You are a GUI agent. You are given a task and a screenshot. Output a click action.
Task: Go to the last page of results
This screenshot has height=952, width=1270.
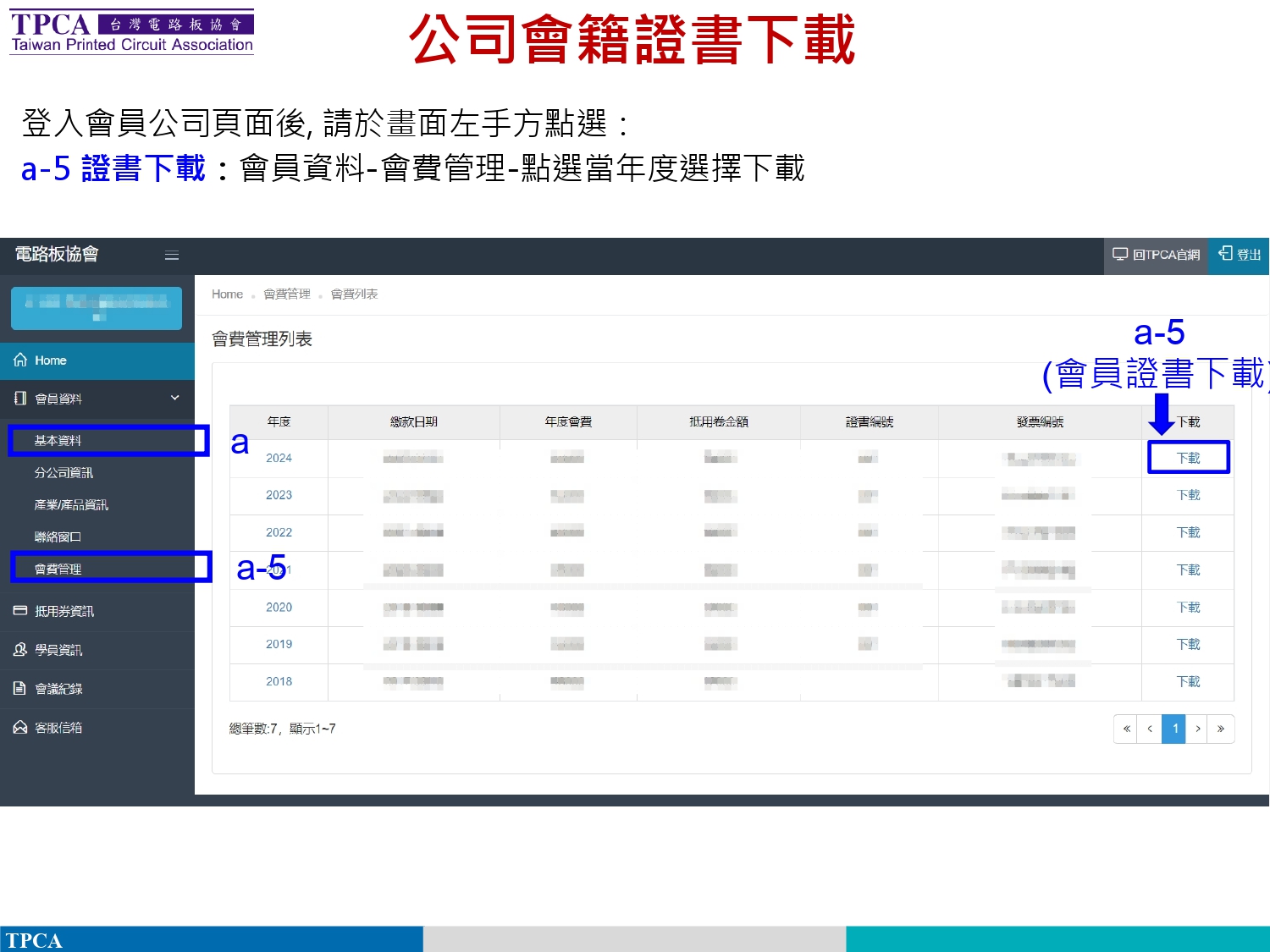[1220, 729]
